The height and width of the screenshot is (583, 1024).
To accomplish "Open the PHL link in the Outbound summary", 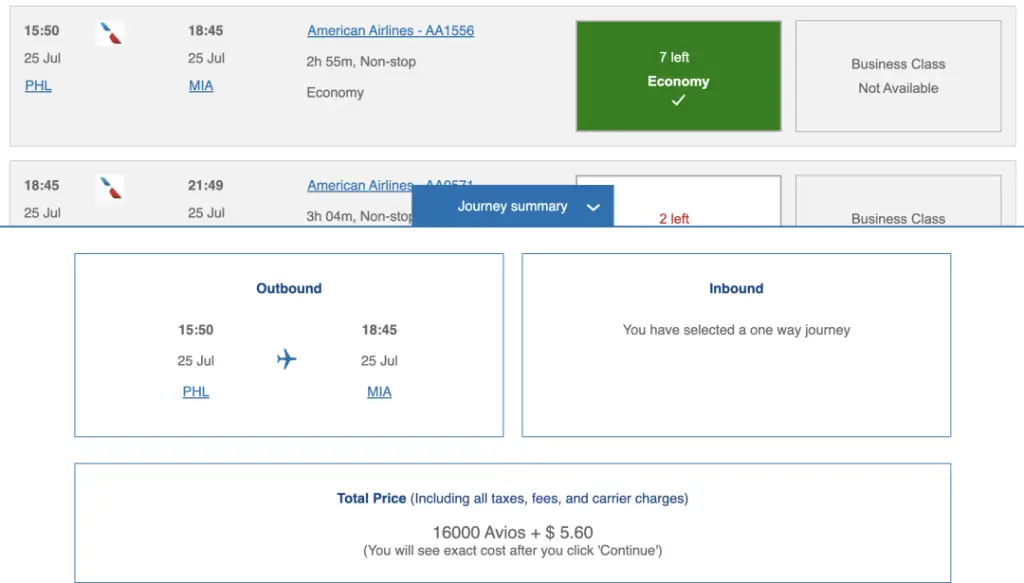I will tap(196, 392).
